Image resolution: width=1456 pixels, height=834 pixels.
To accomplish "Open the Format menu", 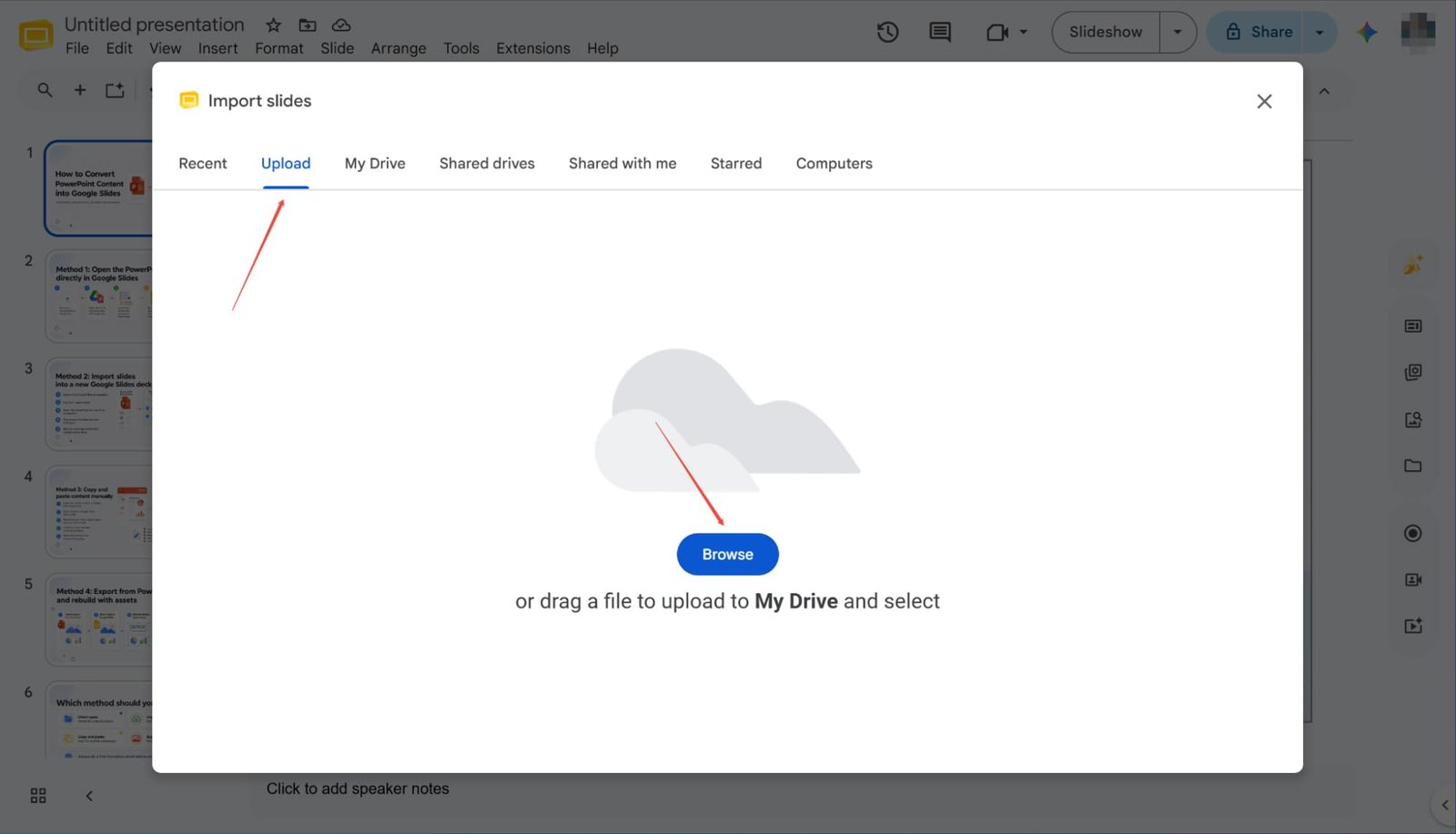I will click(x=278, y=48).
